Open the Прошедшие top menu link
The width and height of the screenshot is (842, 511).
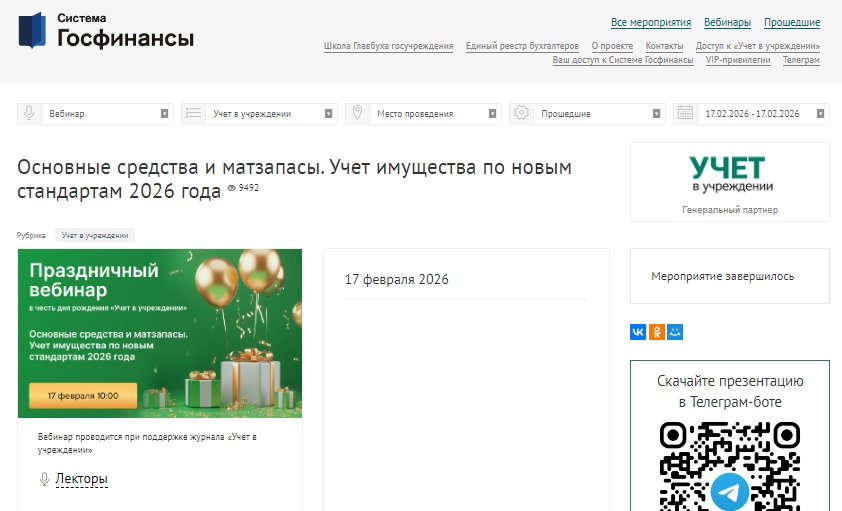tap(792, 22)
